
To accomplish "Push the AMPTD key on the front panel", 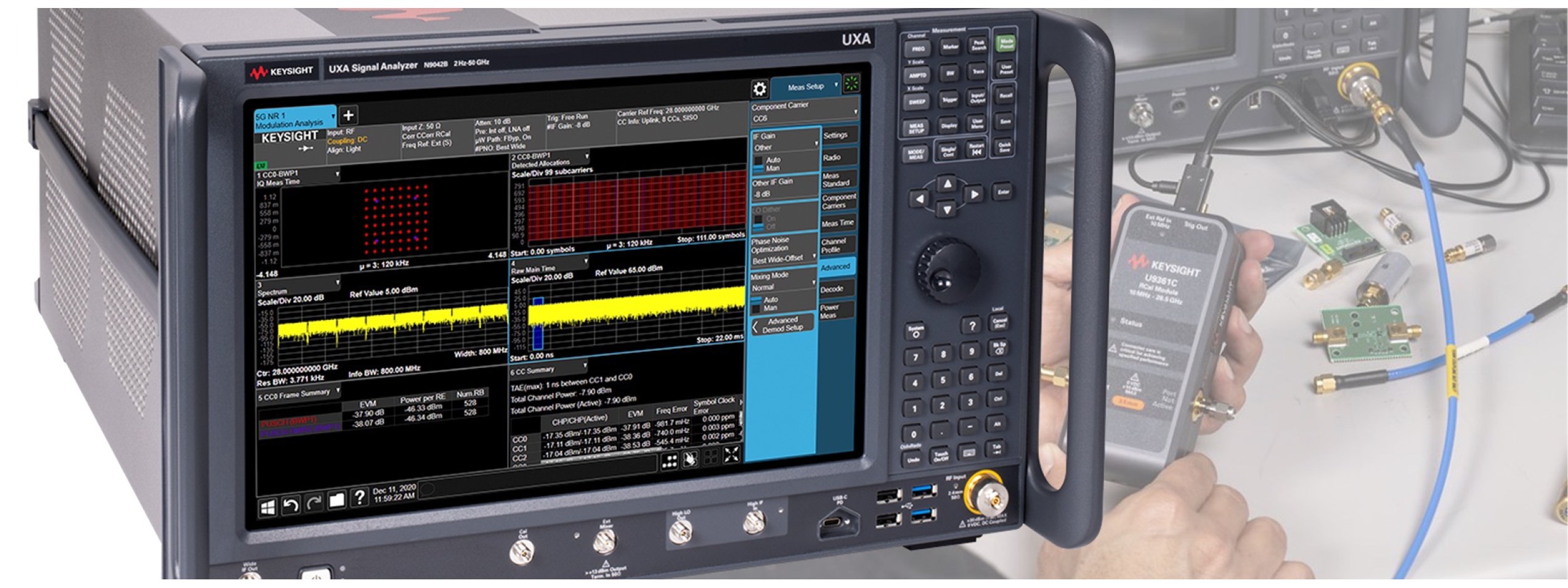I will (x=917, y=75).
